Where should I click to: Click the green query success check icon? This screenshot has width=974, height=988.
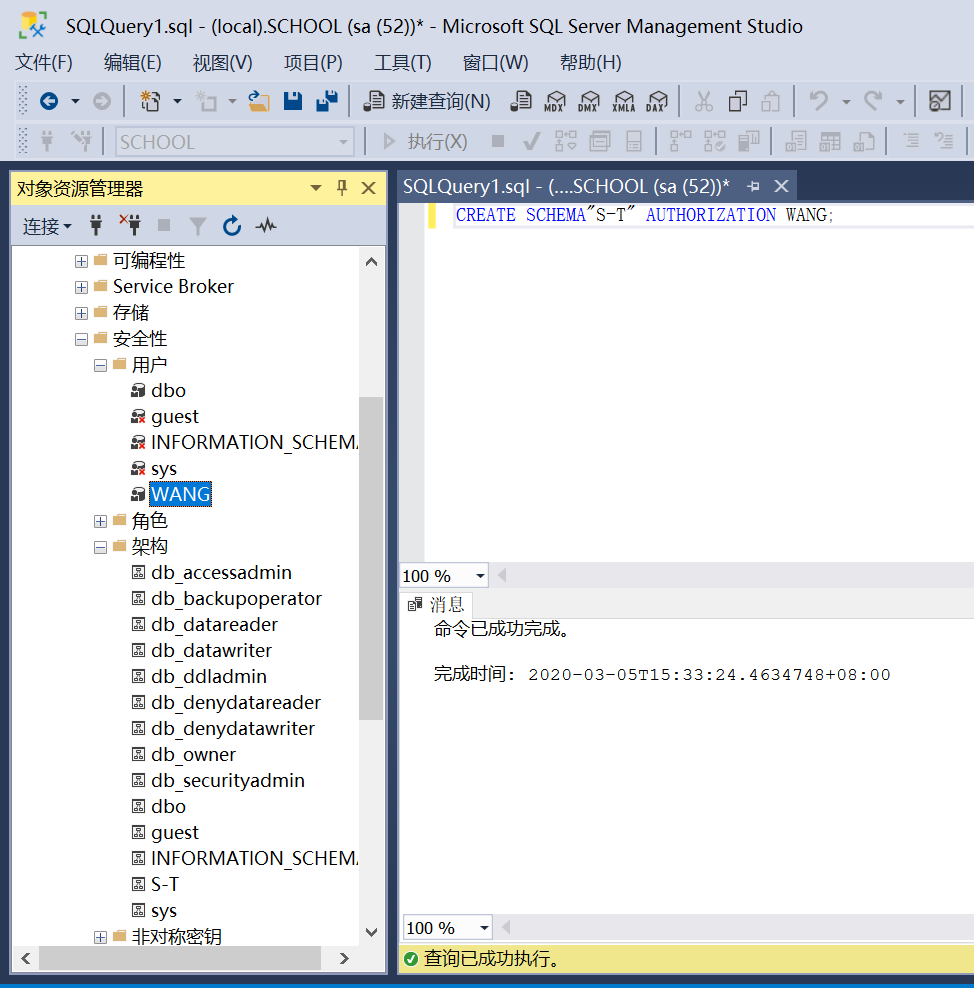click(x=411, y=959)
